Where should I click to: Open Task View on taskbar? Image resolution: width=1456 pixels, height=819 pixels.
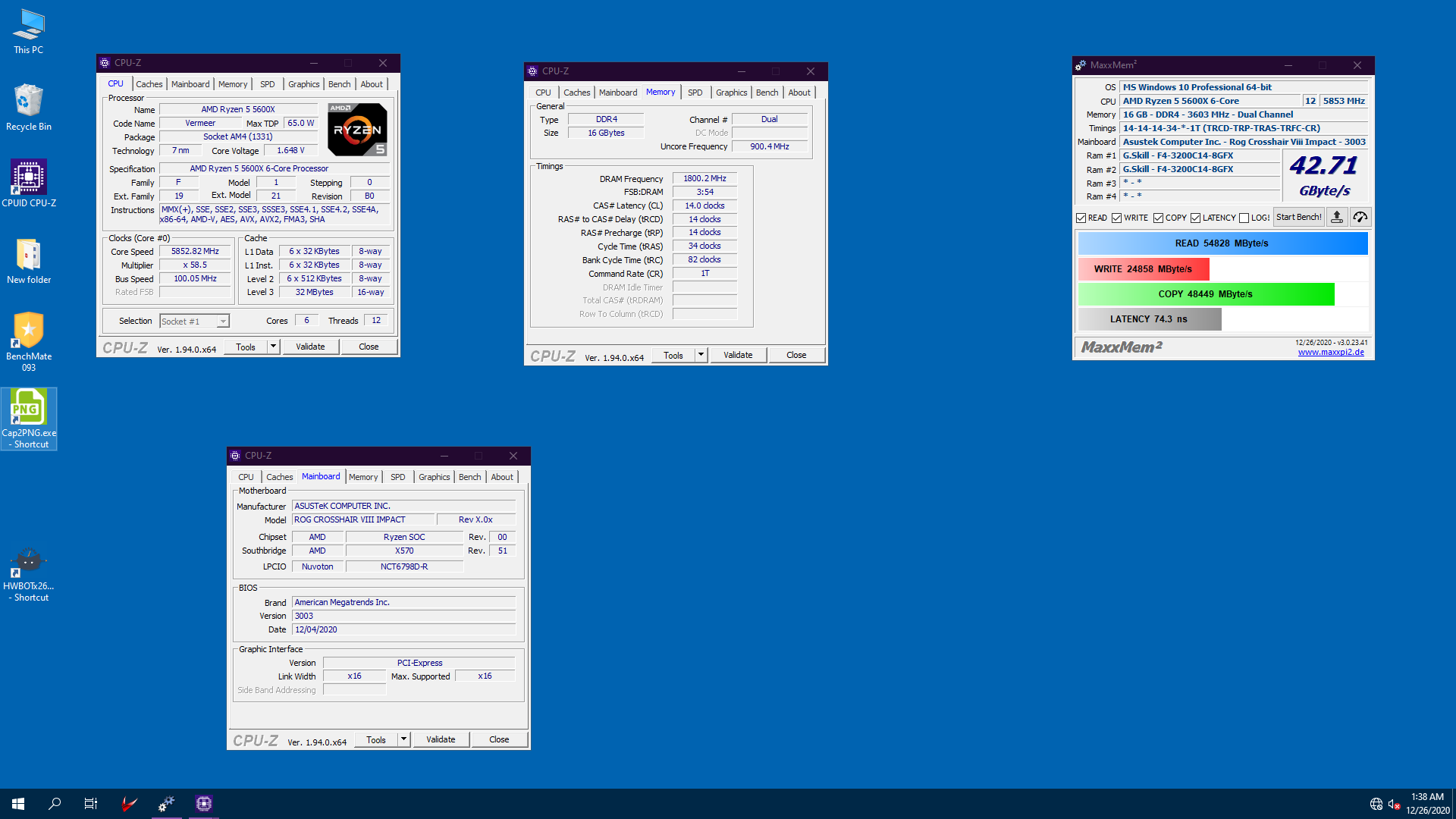pos(91,804)
